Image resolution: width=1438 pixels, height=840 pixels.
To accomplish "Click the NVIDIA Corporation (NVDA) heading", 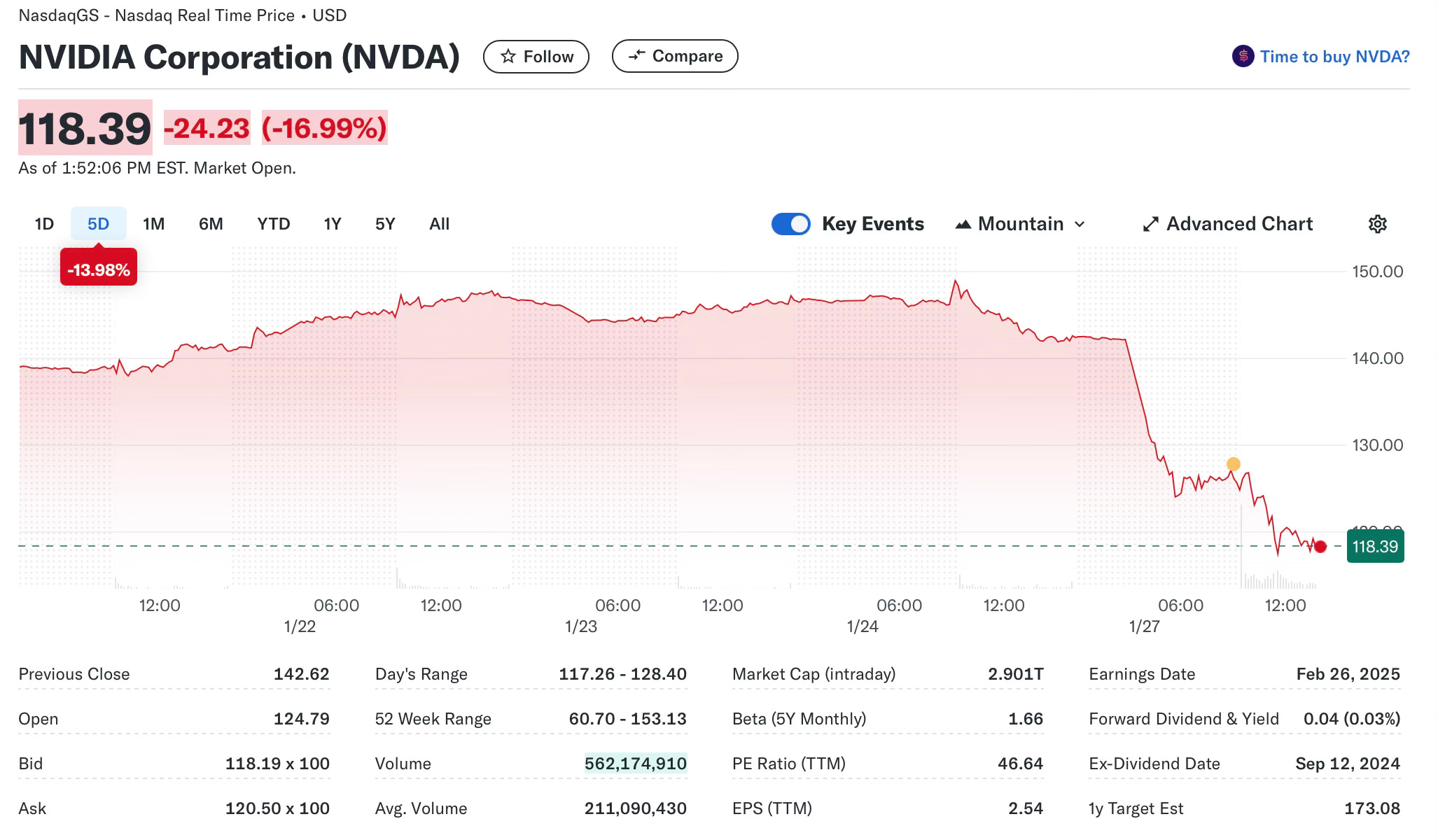I will (239, 57).
